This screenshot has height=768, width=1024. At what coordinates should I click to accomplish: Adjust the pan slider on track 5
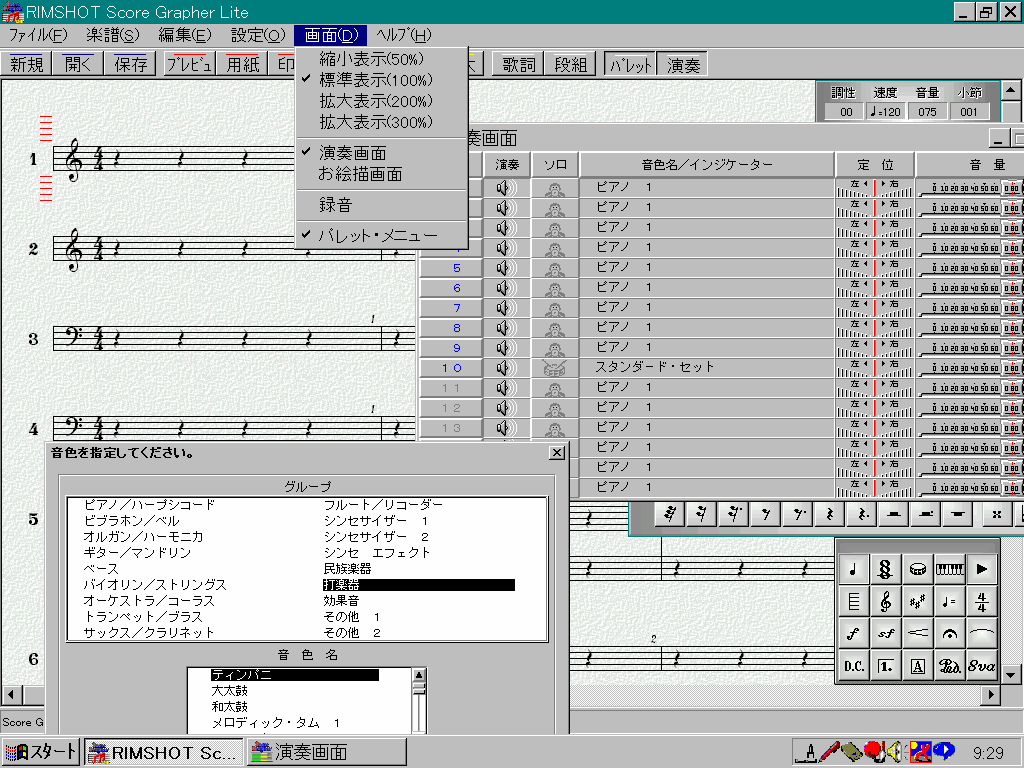(874, 268)
